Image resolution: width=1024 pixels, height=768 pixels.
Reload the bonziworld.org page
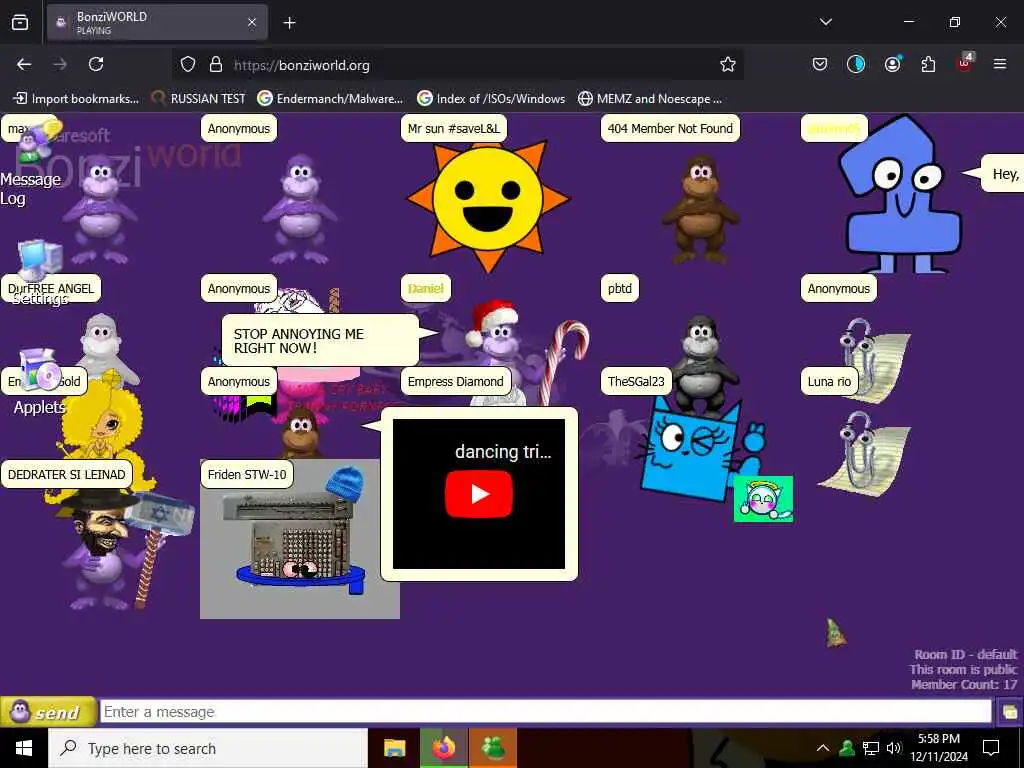click(x=96, y=64)
